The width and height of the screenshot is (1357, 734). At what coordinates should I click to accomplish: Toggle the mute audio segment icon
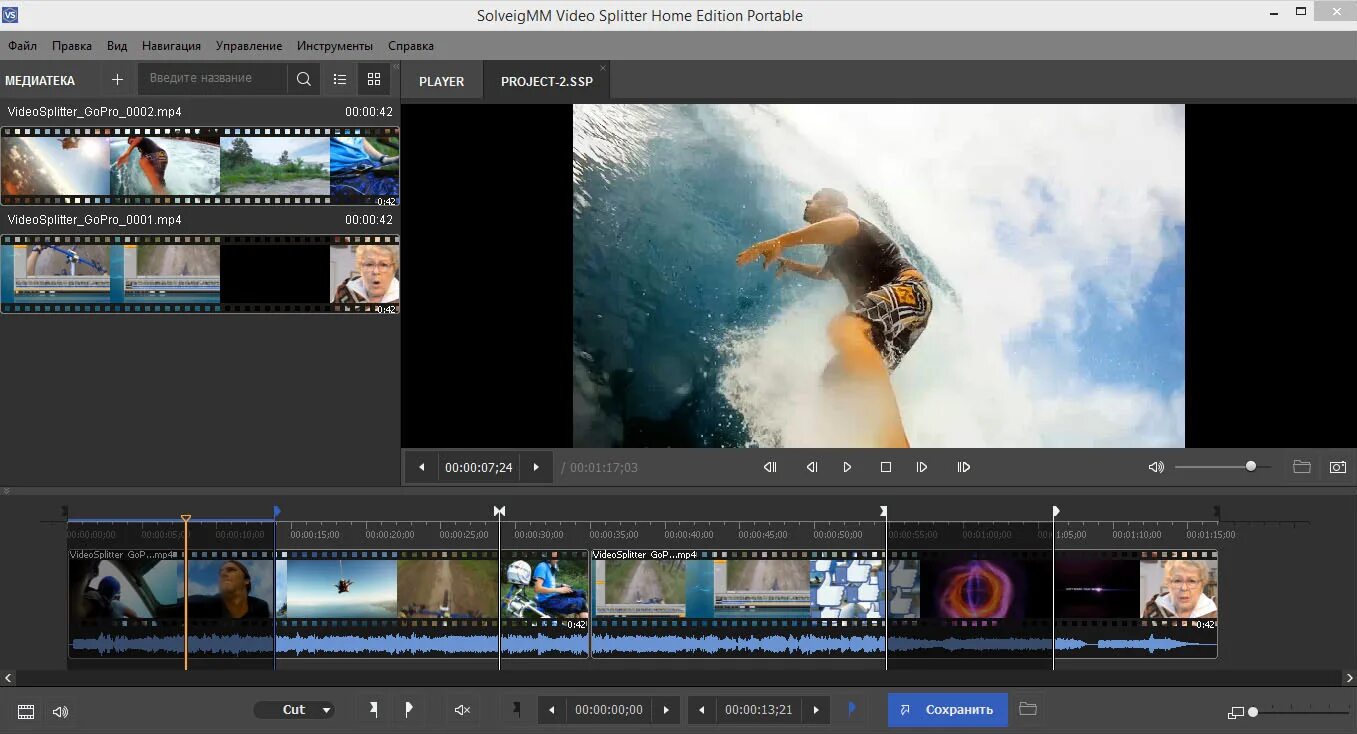coord(462,710)
